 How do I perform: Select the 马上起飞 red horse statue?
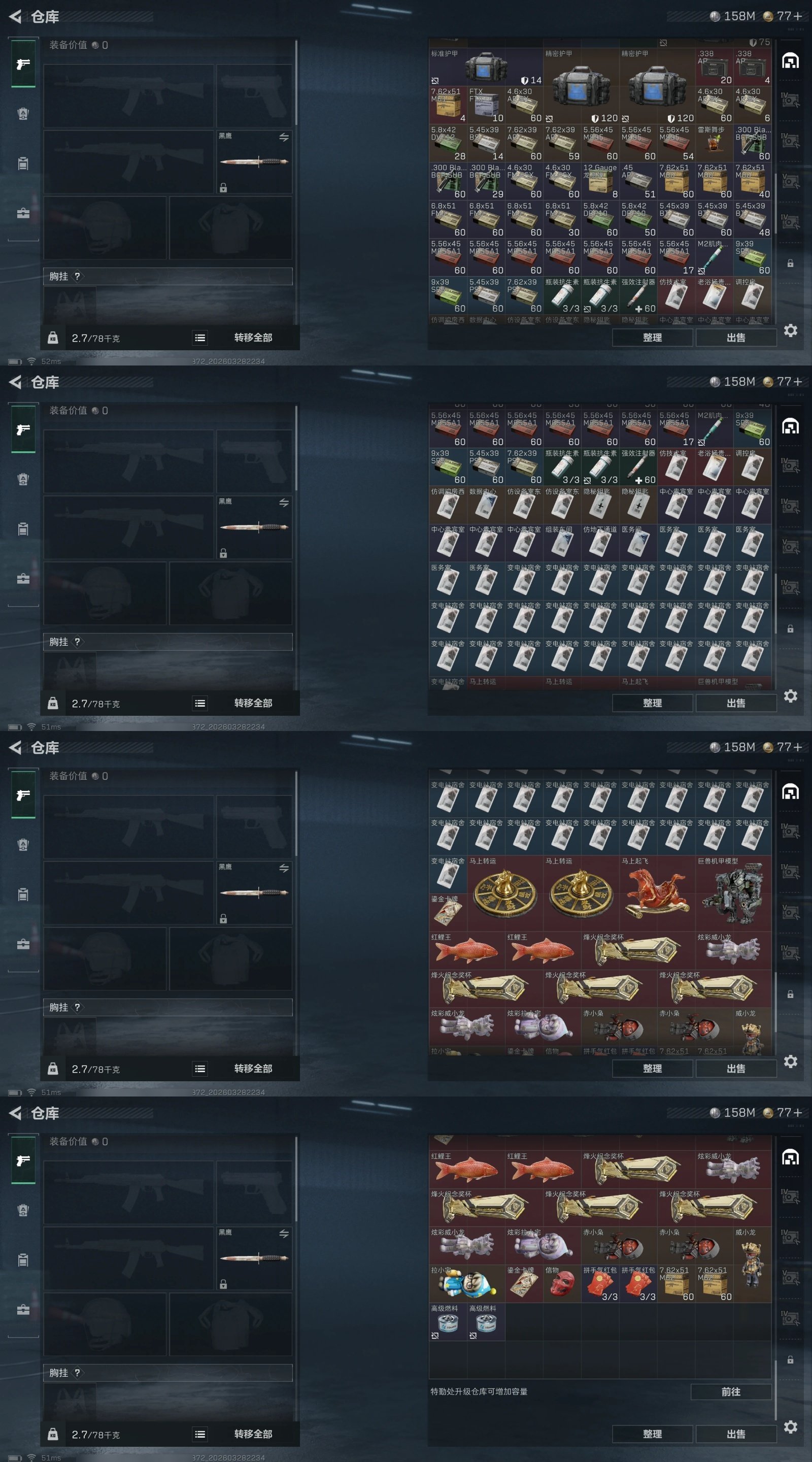tap(657, 893)
